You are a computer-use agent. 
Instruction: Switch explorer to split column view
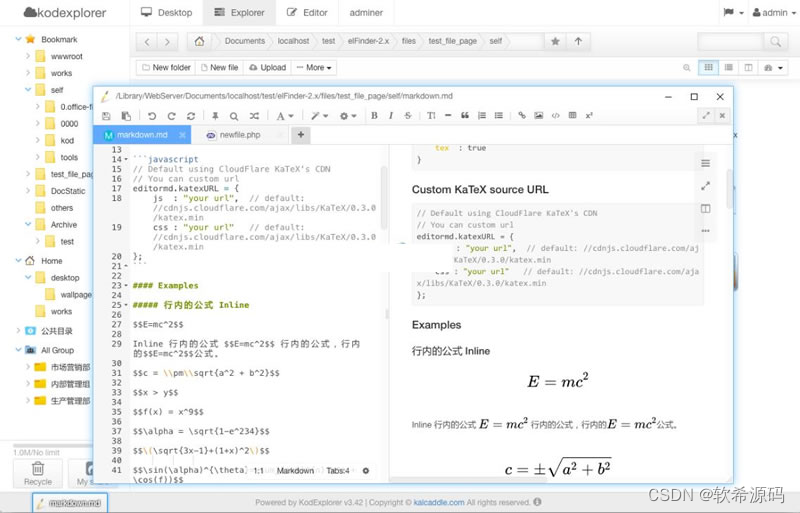pos(748,67)
